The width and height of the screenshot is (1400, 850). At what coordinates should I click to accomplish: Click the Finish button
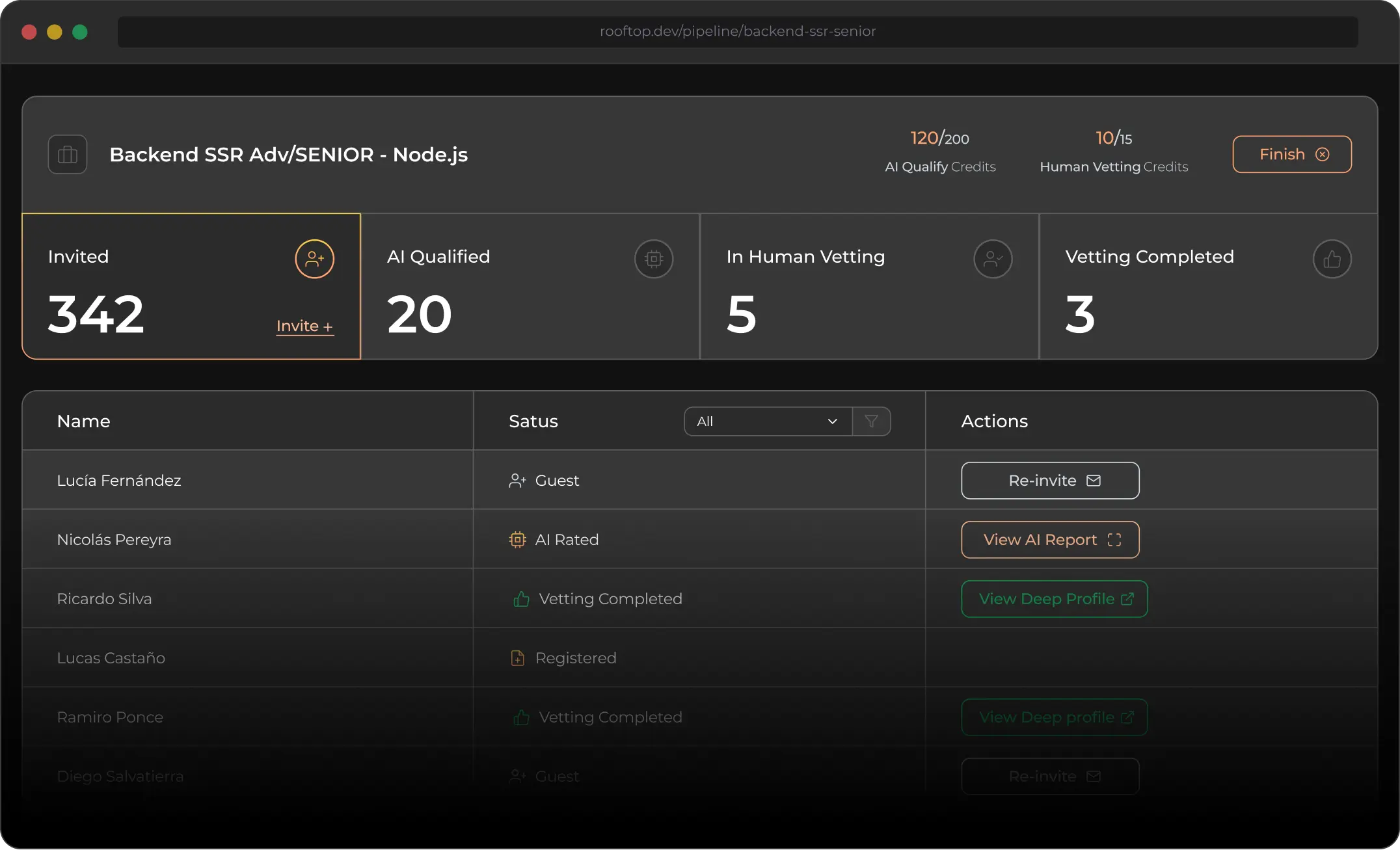1291,154
